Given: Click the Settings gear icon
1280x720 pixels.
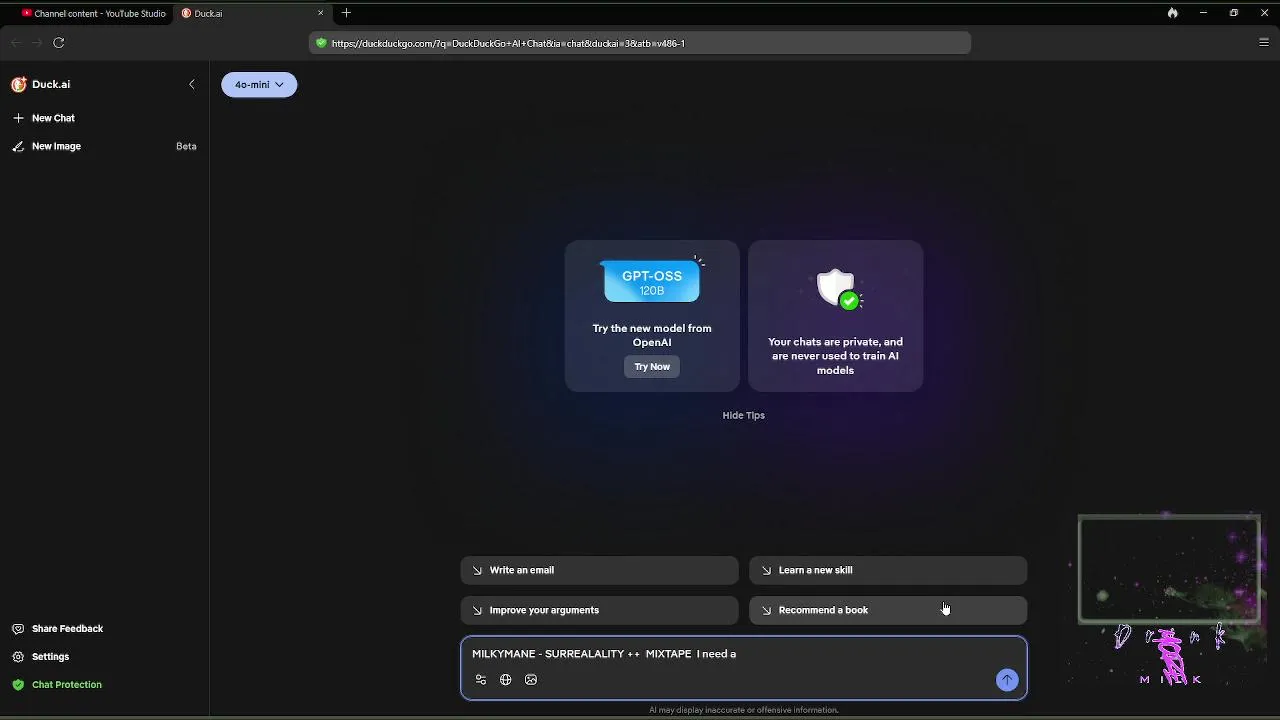Looking at the screenshot, I should [x=18, y=657].
